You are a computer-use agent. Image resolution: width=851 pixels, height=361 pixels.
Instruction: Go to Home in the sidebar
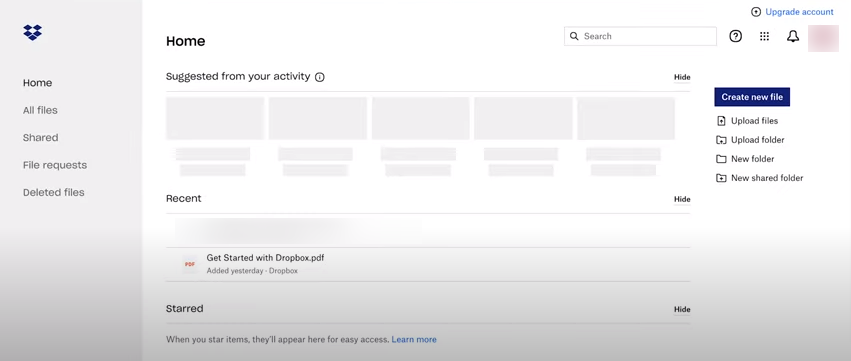click(37, 83)
